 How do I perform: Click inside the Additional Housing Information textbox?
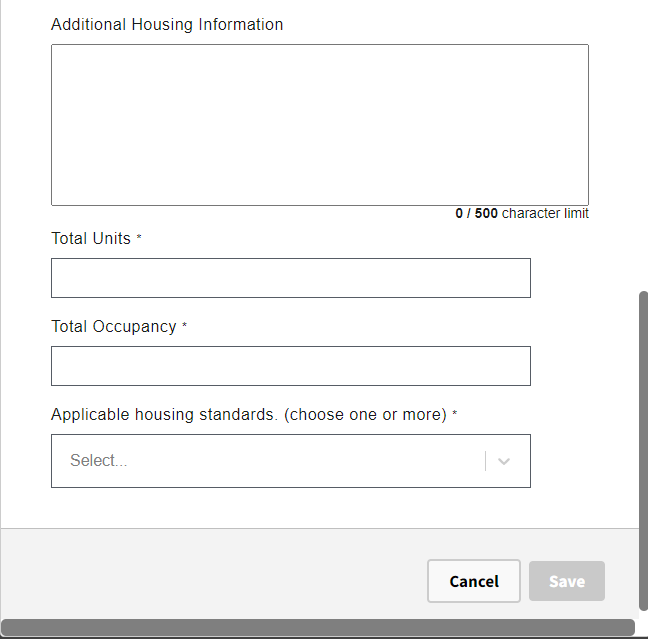click(319, 125)
